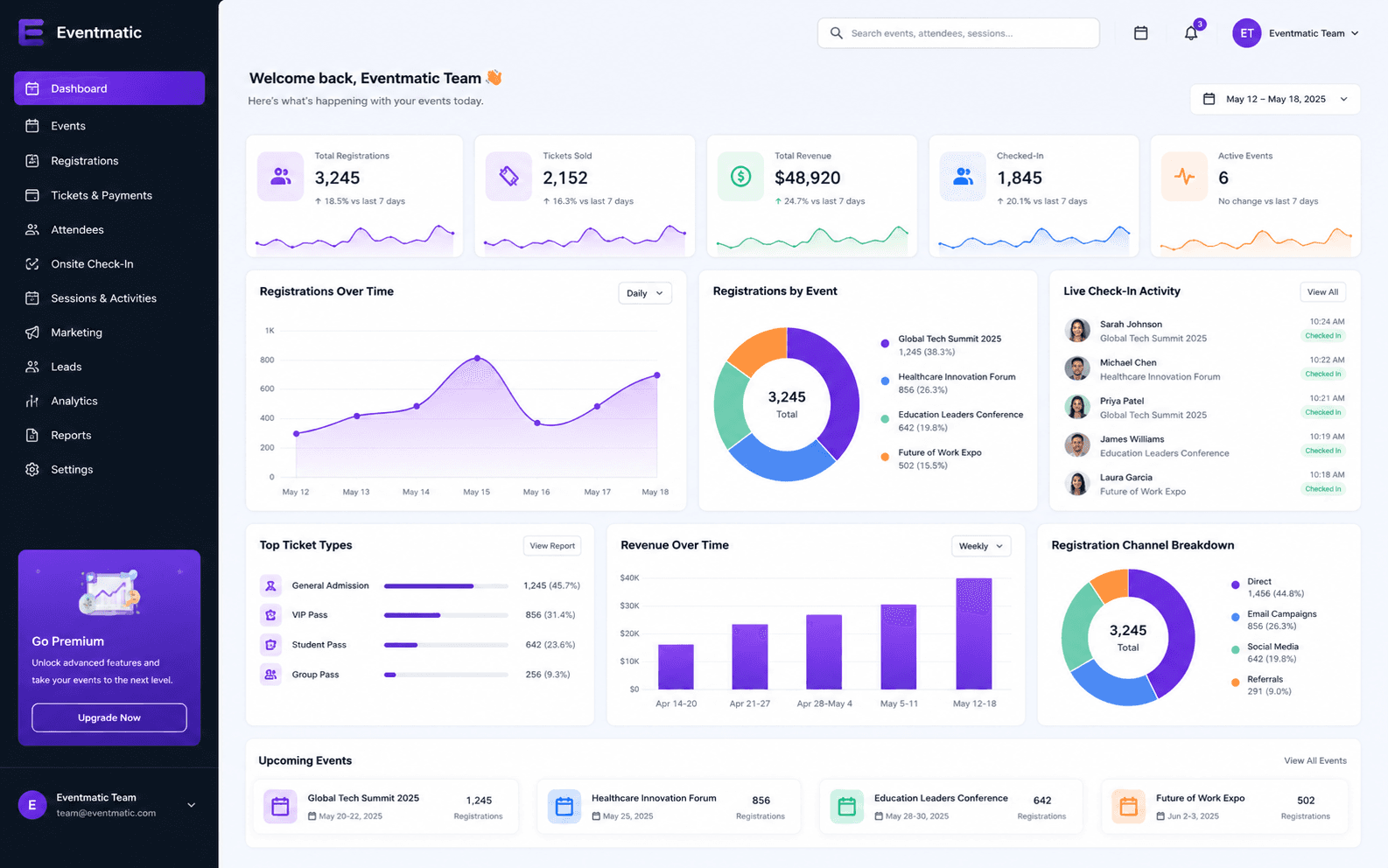1388x868 pixels.
Task: Open notifications bell icon
Action: [1191, 33]
